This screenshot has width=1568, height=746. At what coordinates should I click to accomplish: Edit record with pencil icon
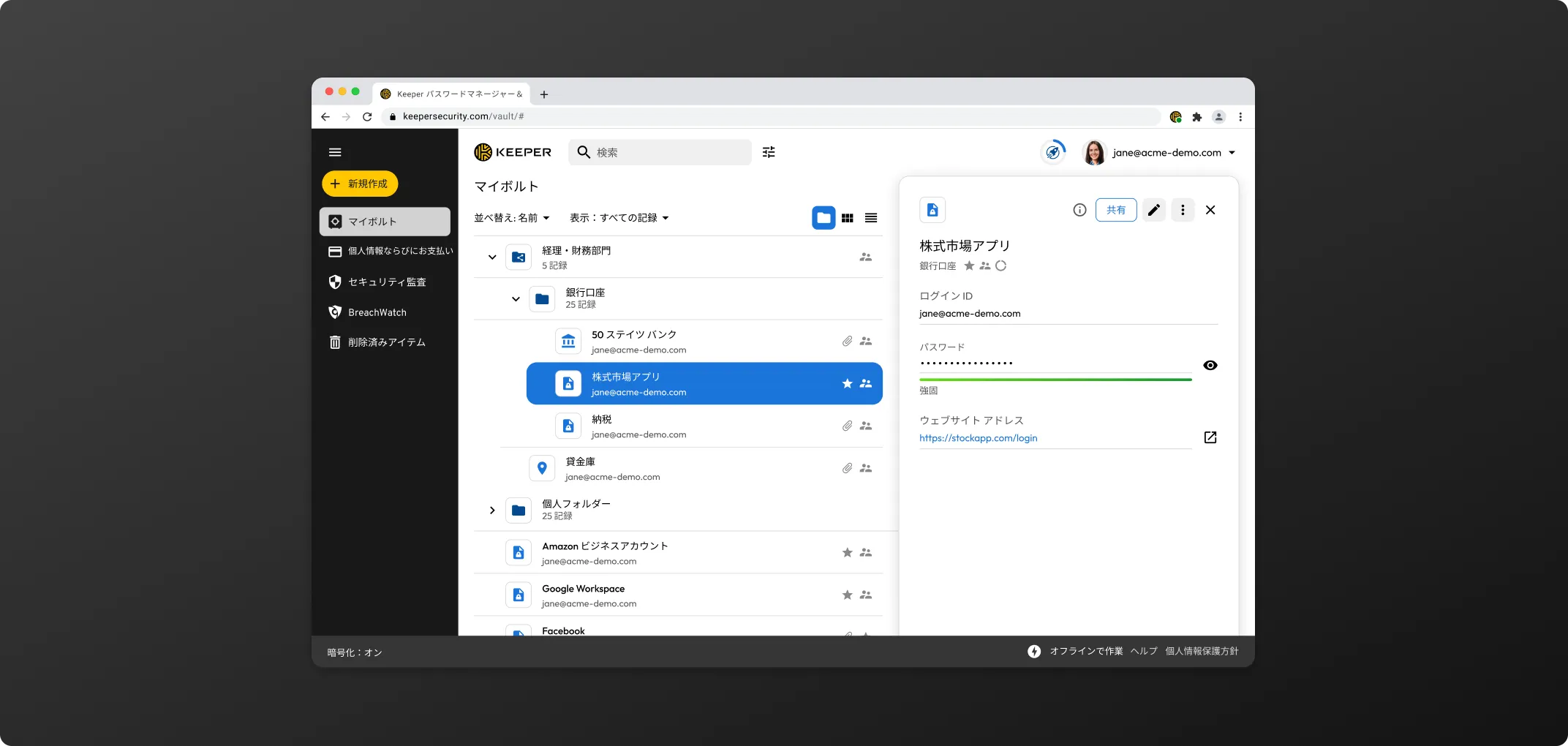coord(1154,210)
